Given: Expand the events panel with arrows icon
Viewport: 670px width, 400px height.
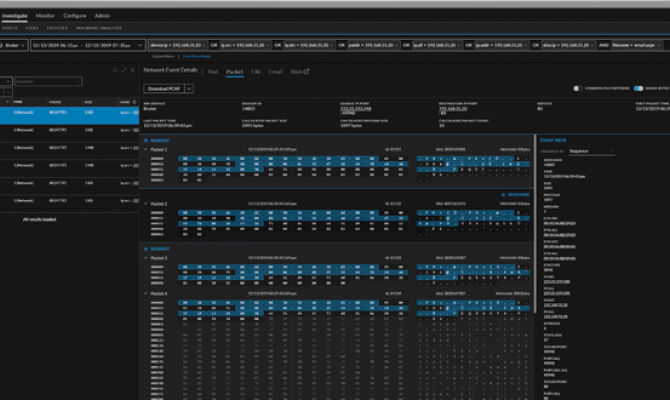Looking at the screenshot, I should click(123, 70).
